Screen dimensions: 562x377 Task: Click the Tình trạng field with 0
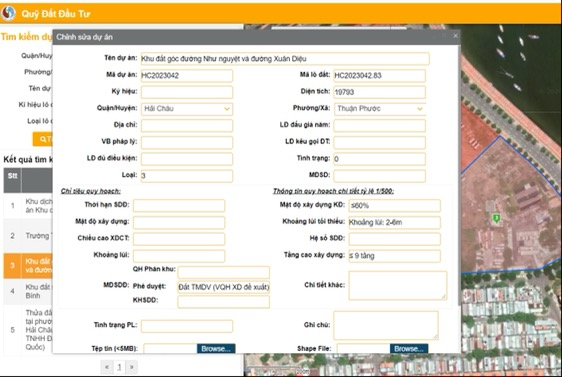[380, 158]
